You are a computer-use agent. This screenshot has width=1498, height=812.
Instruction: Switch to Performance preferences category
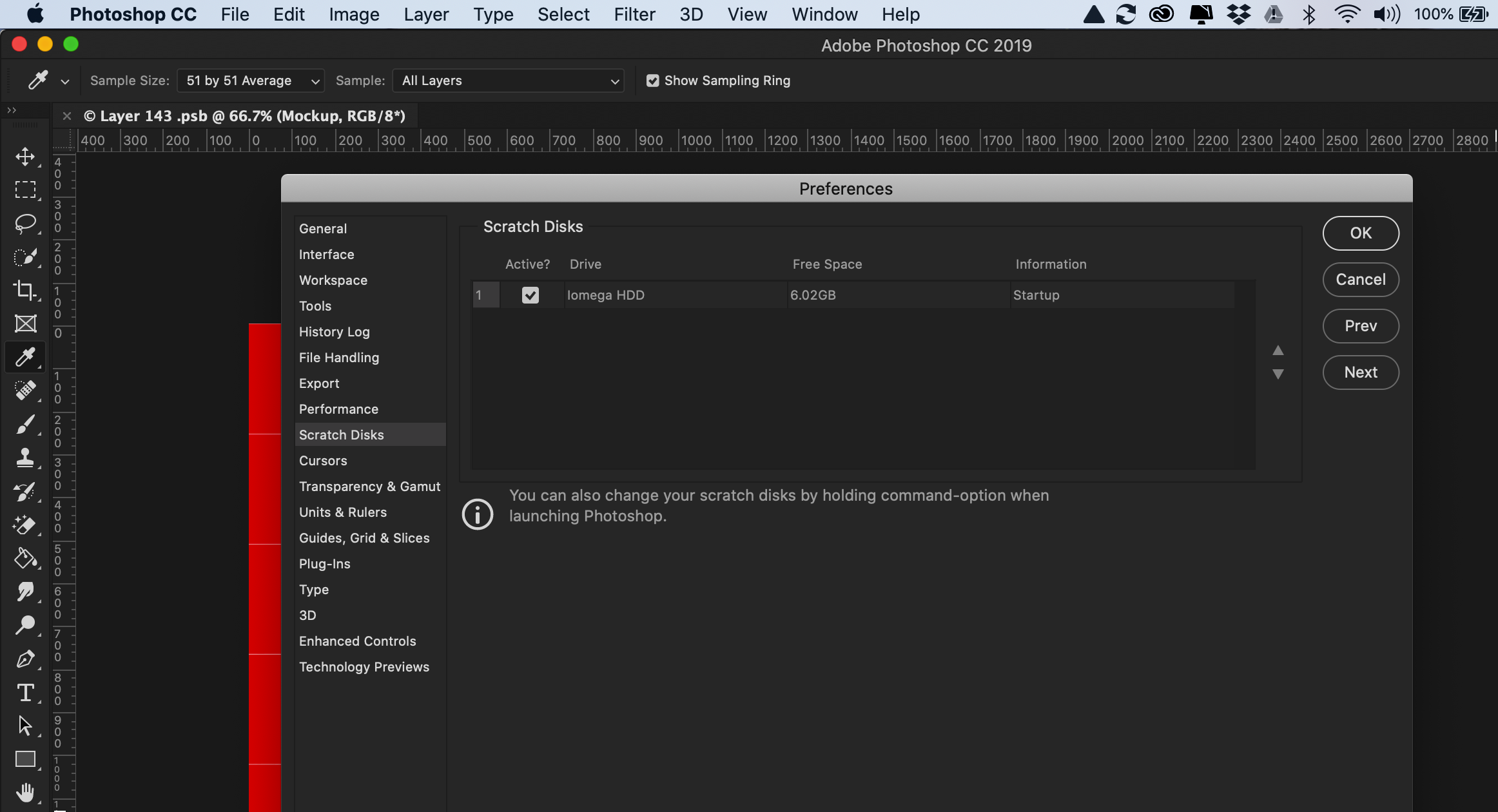(338, 409)
